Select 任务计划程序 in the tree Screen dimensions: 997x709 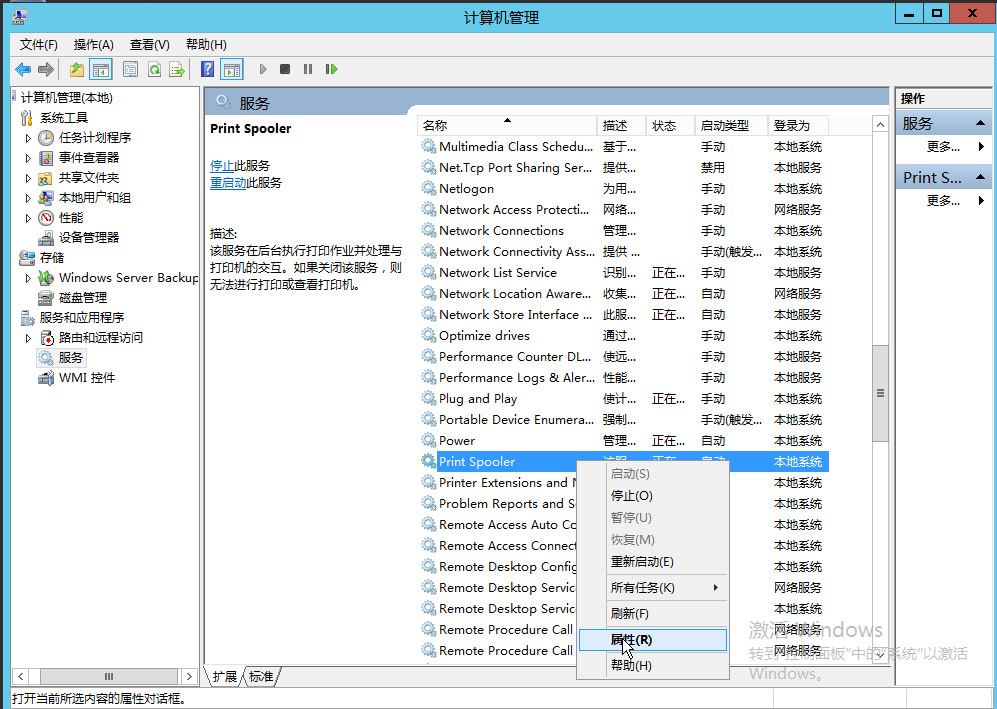coord(95,137)
